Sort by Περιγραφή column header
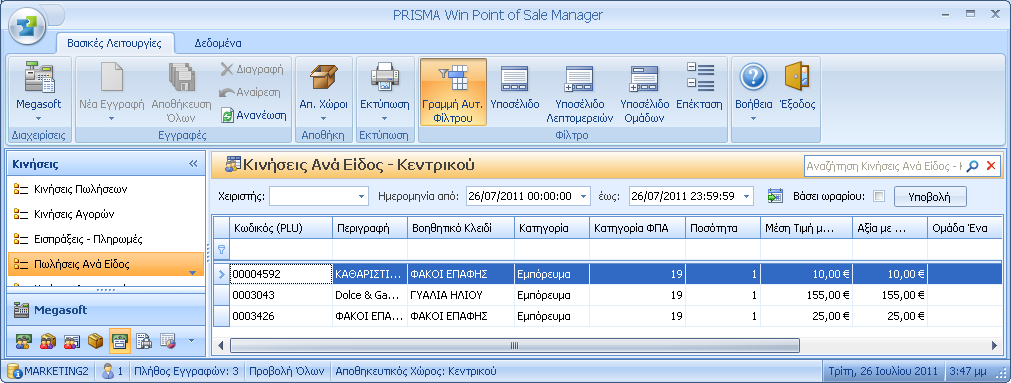The image size is (1011, 383). tap(369, 228)
